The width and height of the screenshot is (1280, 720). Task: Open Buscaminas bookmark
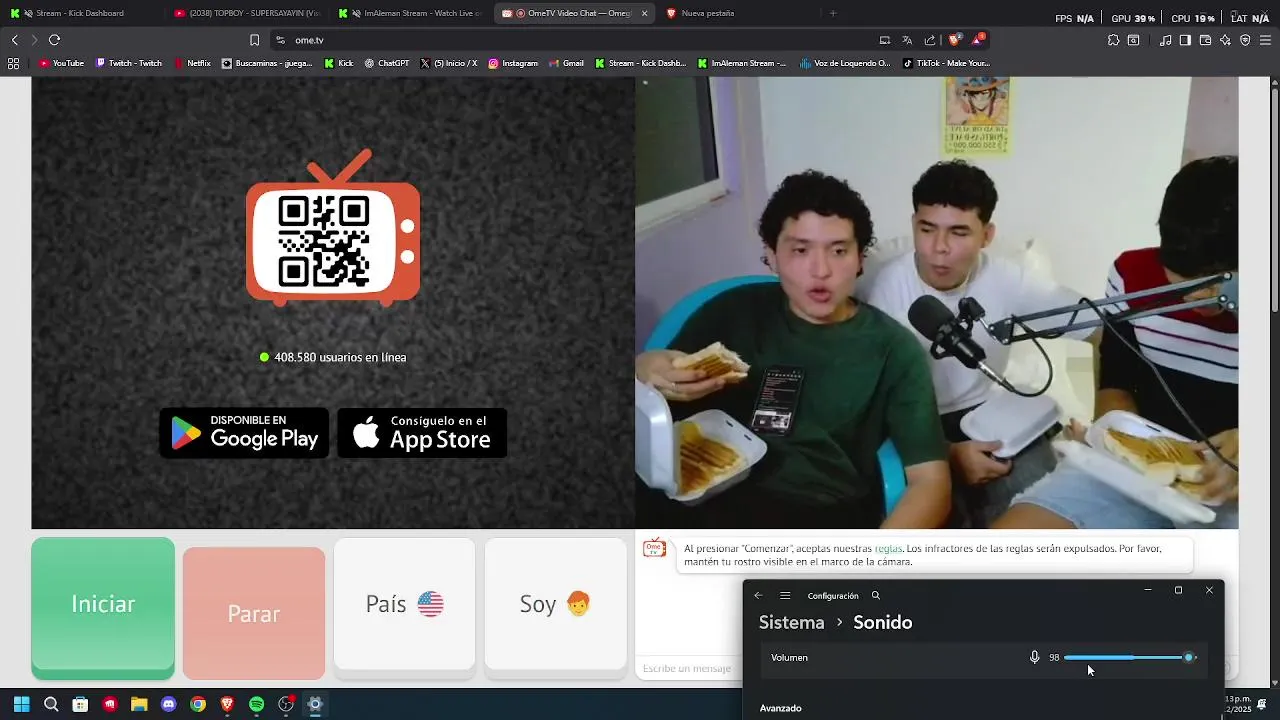click(x=267, y=63)
